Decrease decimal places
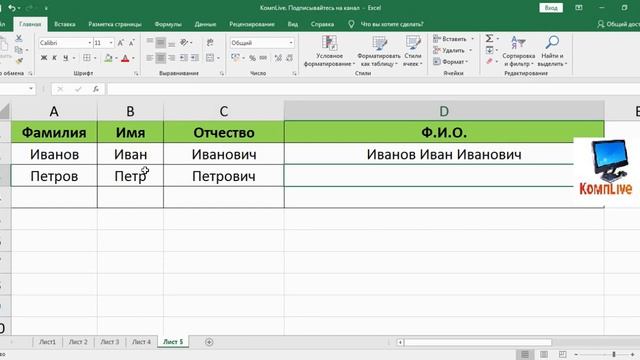Screen dimensions: 640x360 (x=289, y=58)
